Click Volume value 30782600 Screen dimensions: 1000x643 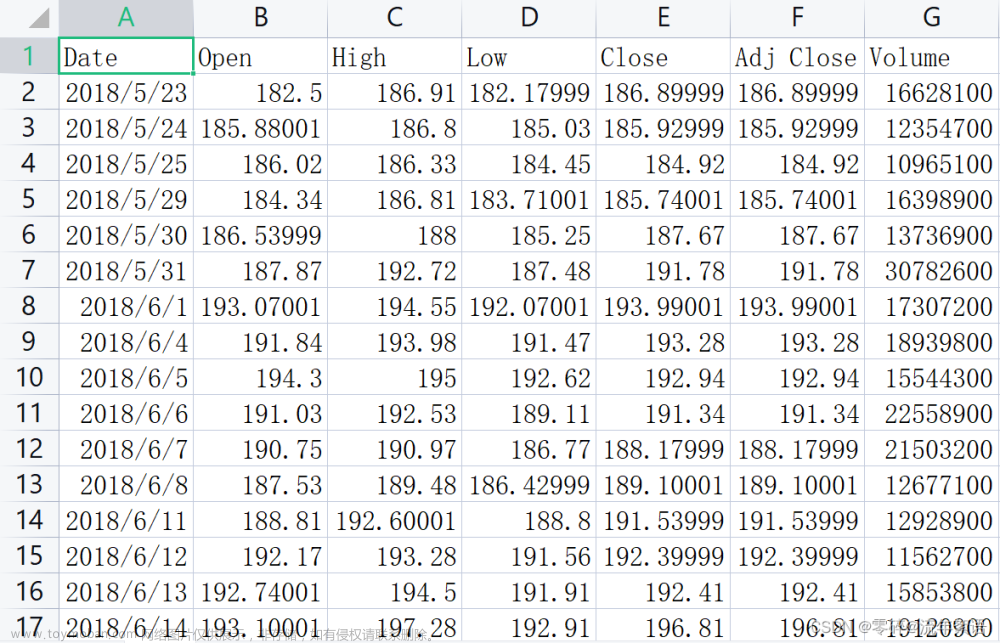coord(932,270)
